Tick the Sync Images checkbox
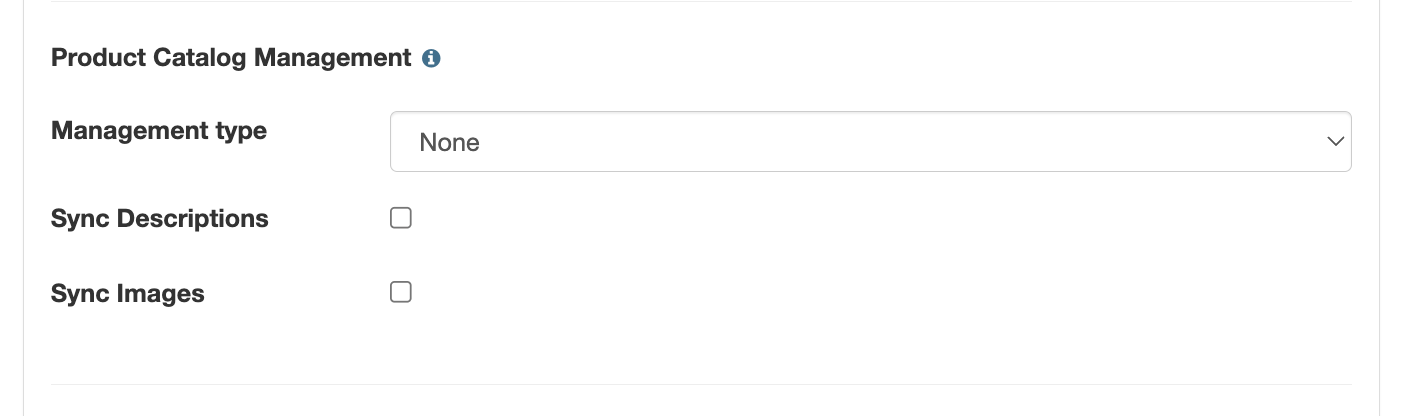The width and height of the screenshot is (1402, 416). point(401,292)
